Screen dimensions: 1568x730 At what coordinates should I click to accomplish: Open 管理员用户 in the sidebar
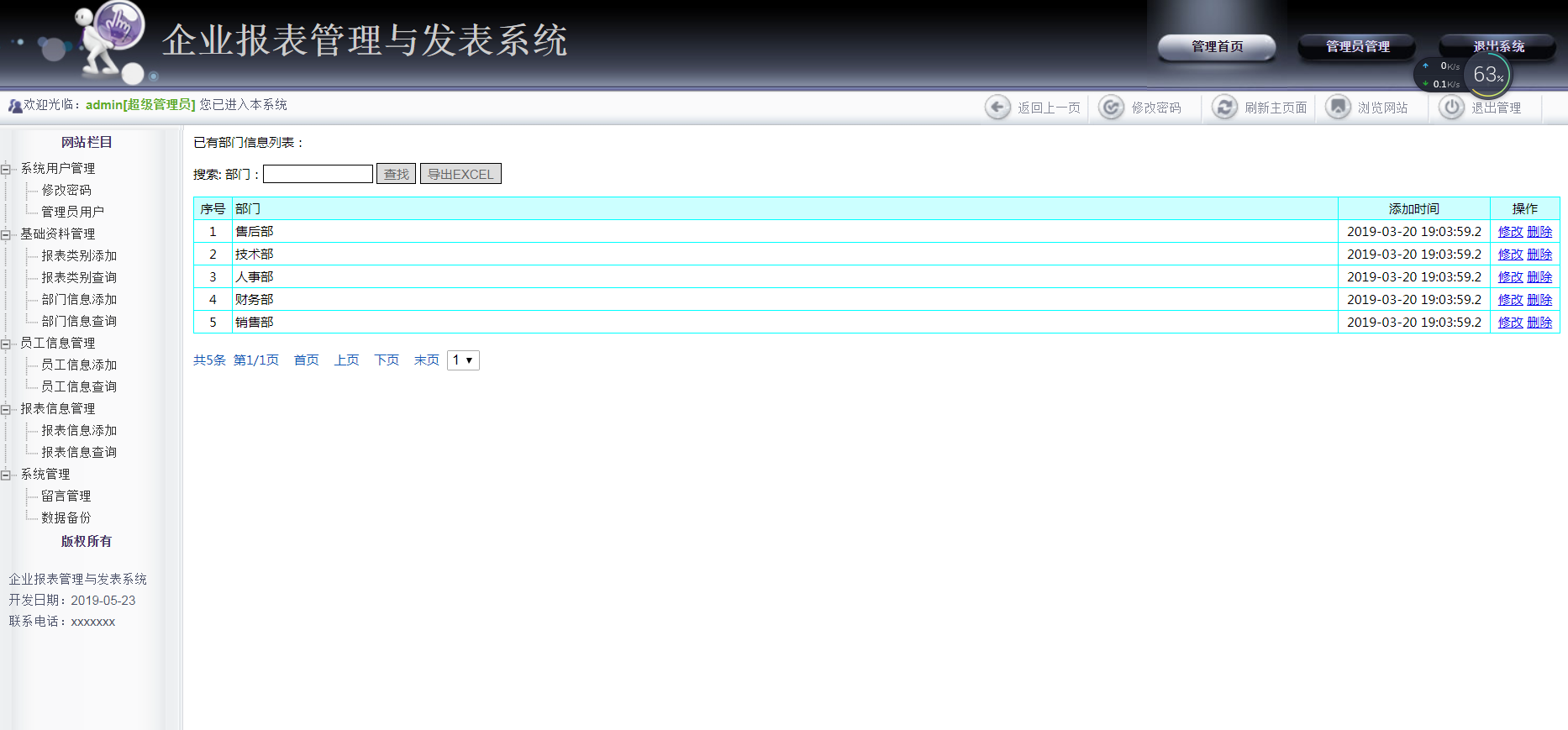pos(73,213)
